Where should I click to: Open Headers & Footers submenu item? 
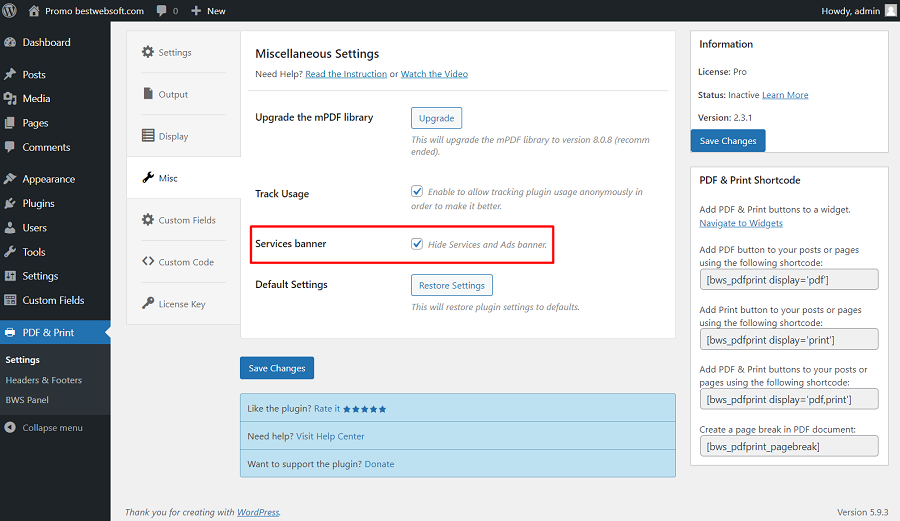pyautogui.click(x=44, y=380)
